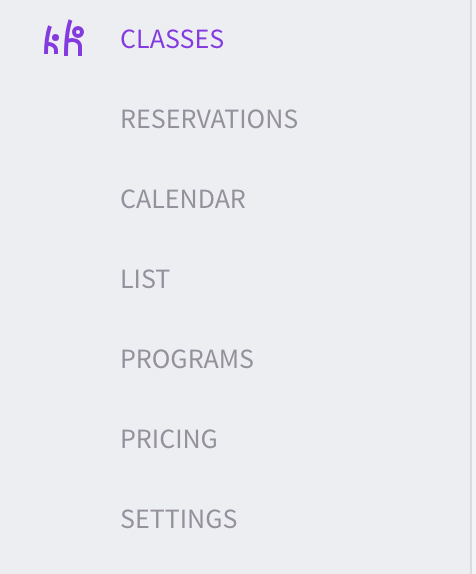Viewport: 476px width, 574px height.
Task: Switch to the class Calendar
Action: coord(183,199)
